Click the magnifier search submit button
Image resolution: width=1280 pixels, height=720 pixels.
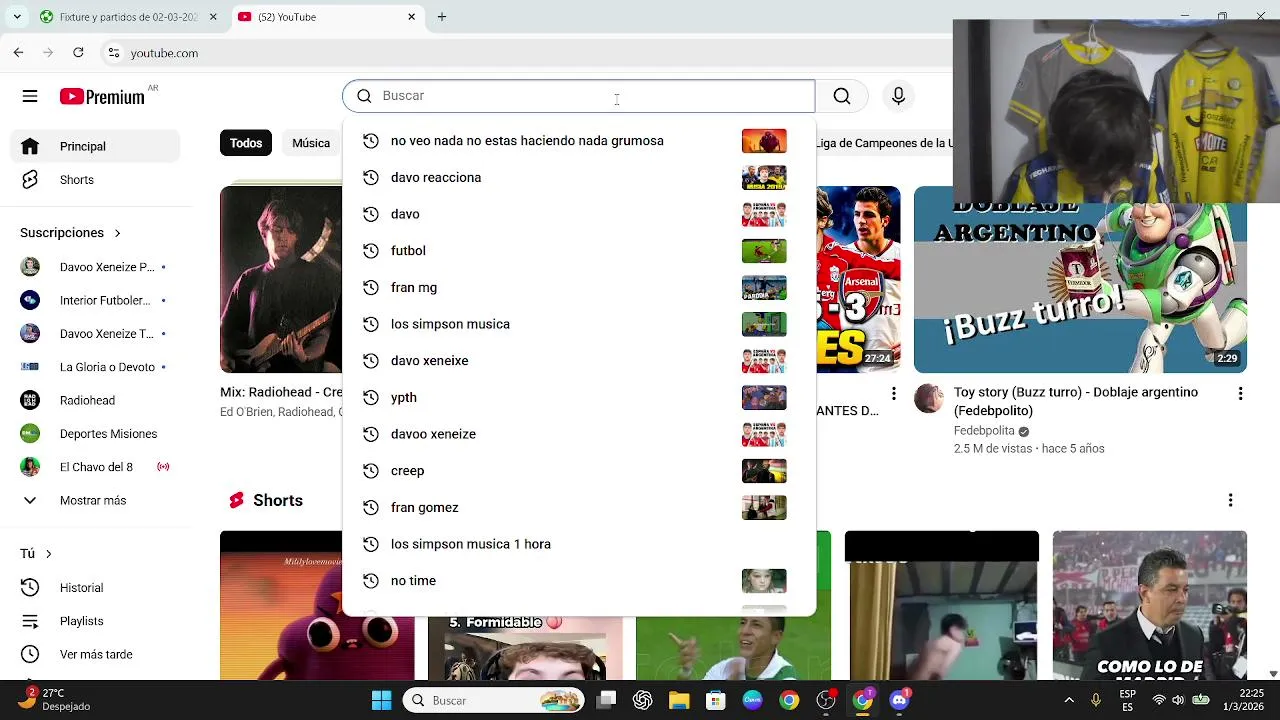coord(842,96)
